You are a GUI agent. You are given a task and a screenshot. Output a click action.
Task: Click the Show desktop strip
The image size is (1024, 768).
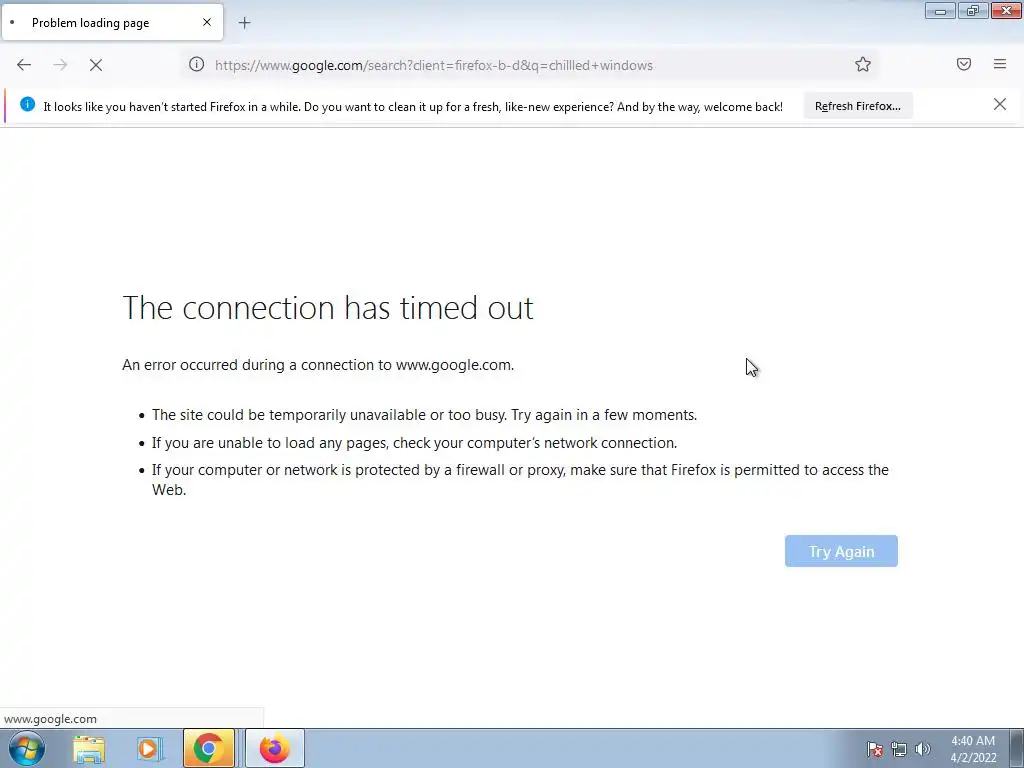coord(1017,748)
